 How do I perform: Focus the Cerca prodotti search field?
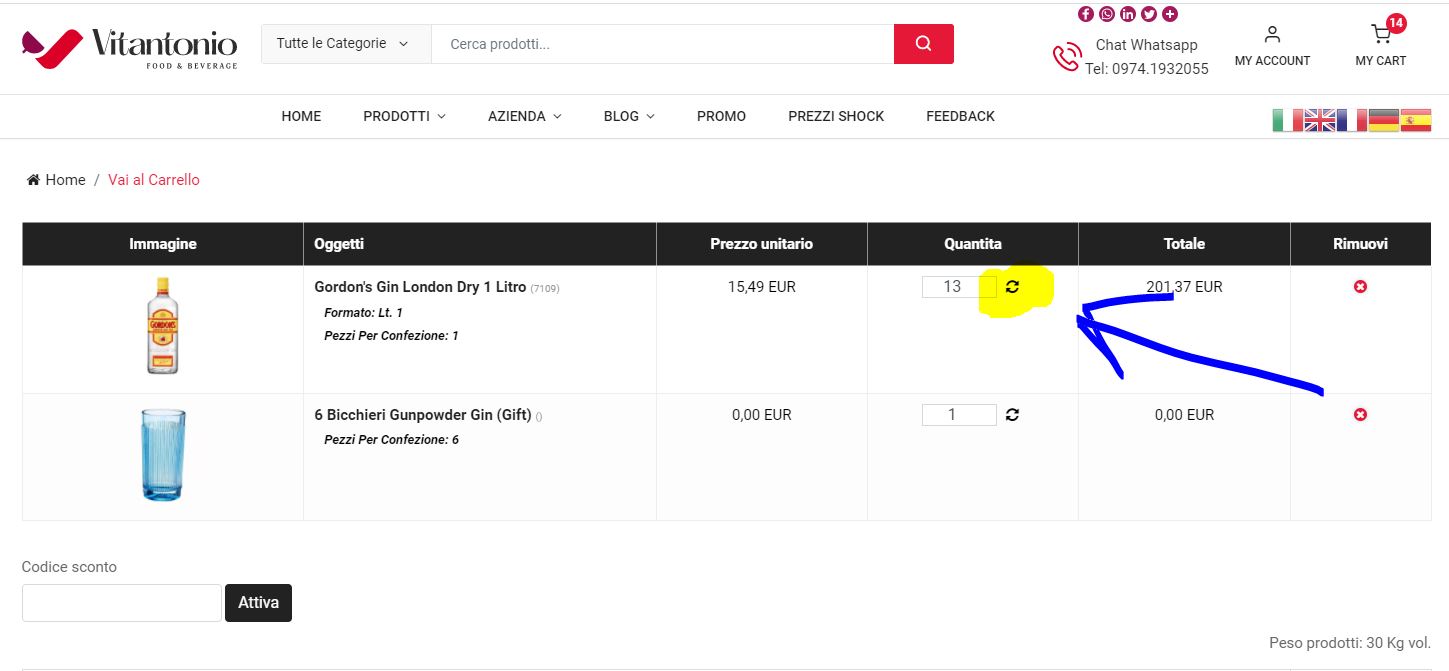pyautogui.click(x=662, y=44)
